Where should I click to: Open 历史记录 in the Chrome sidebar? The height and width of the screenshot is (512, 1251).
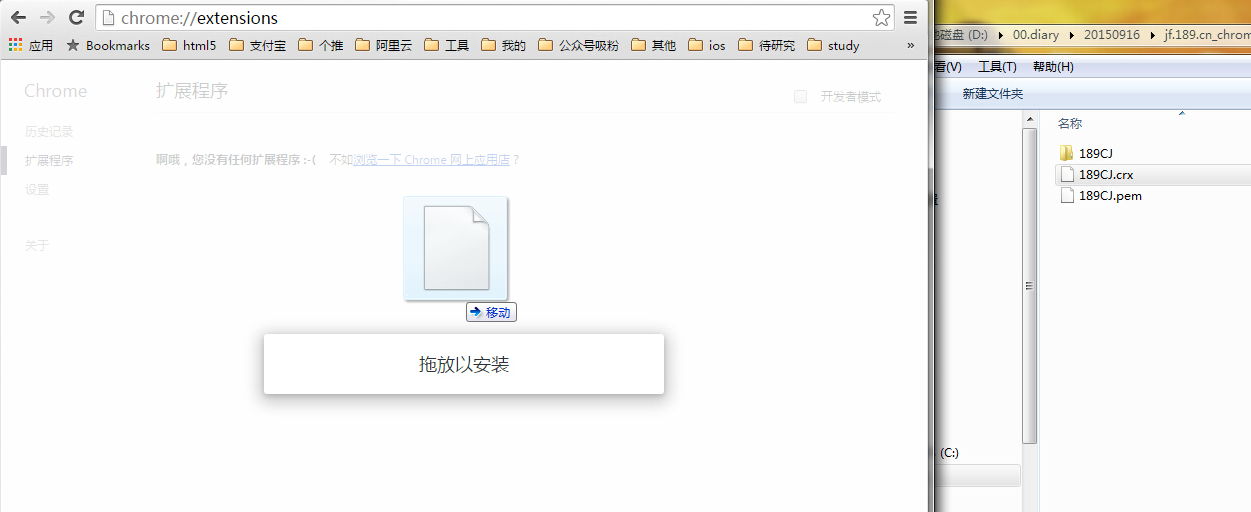[49, 131]
